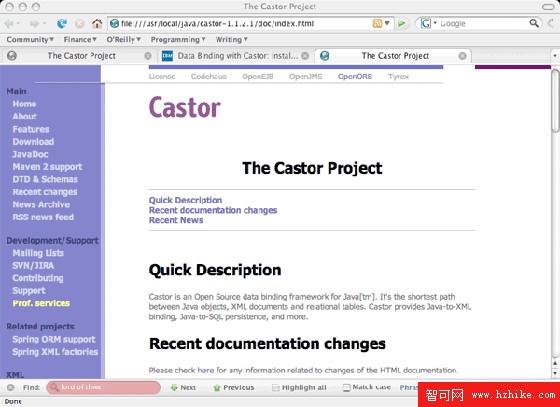Open Maven 2 support sidebar link
Screen dimensions: 560x407
point(48,167)
